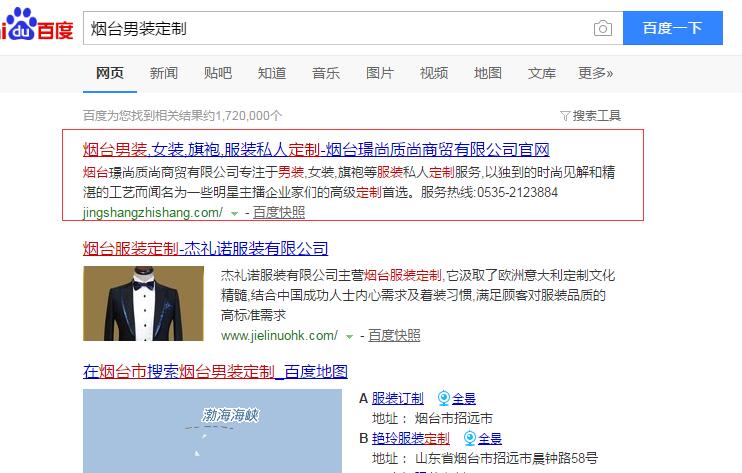
Task: Expand the 更多» category menu
Action: (595, 73)
